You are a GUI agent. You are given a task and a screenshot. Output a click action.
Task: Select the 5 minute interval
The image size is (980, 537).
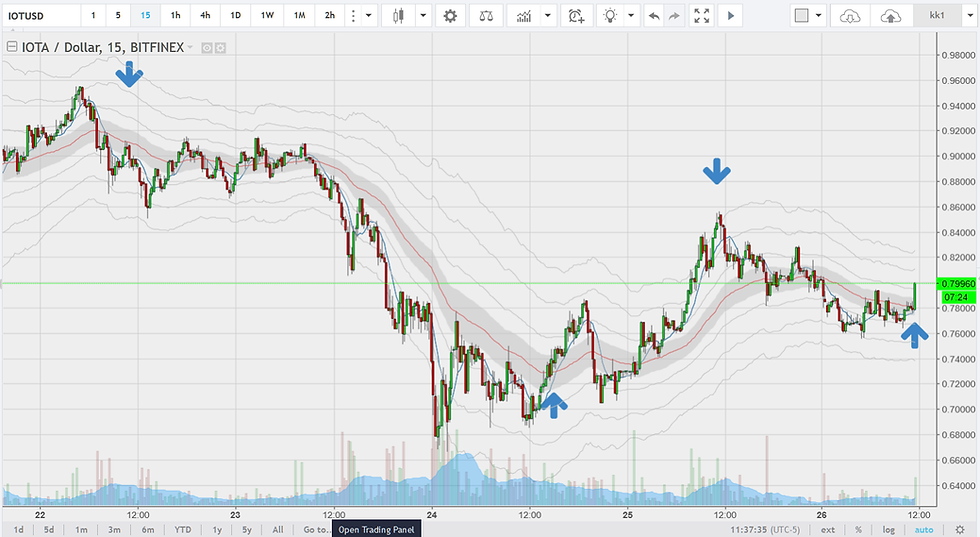coord(118,16)
